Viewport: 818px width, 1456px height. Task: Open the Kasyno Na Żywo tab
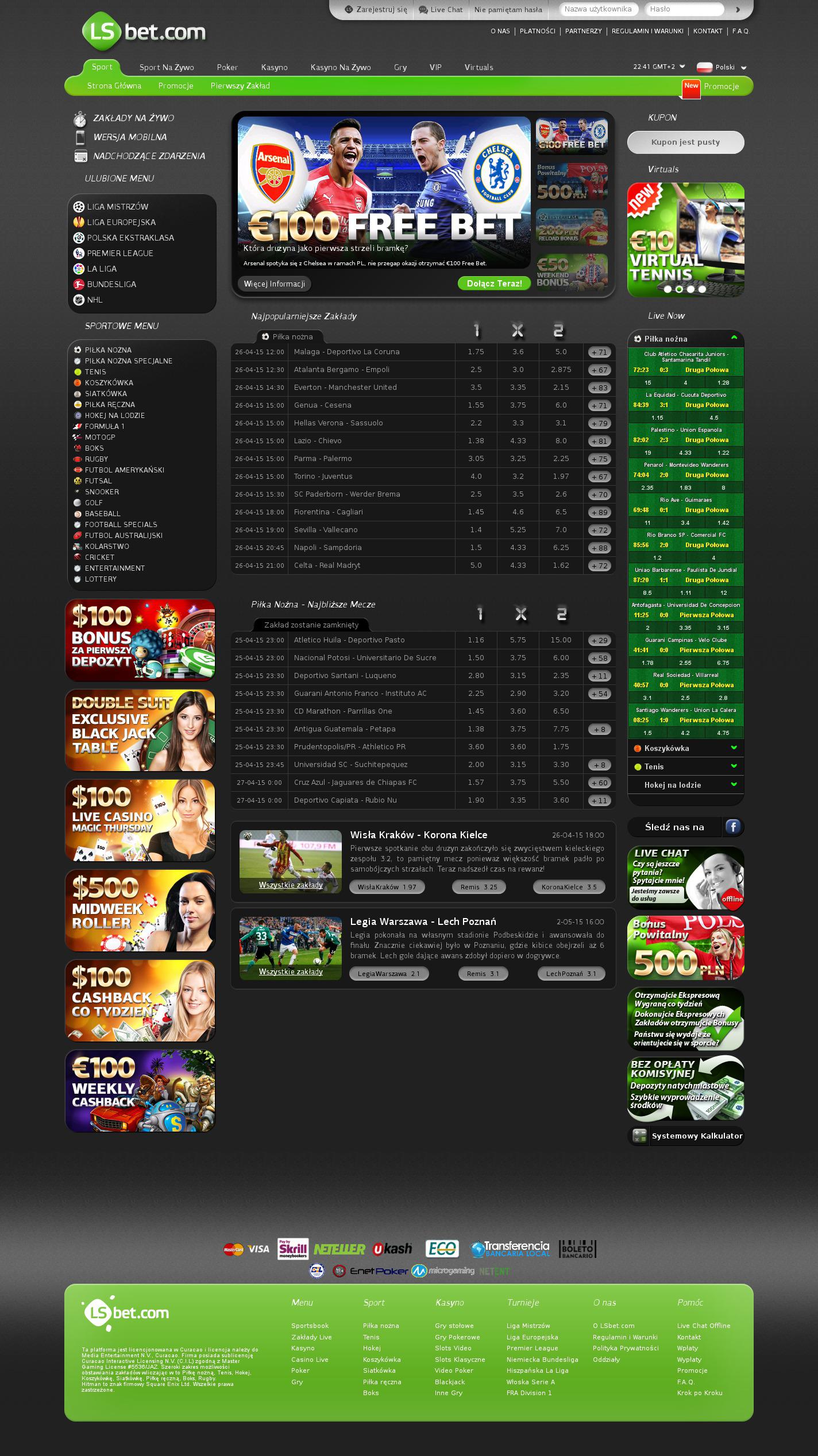(341, 68)
